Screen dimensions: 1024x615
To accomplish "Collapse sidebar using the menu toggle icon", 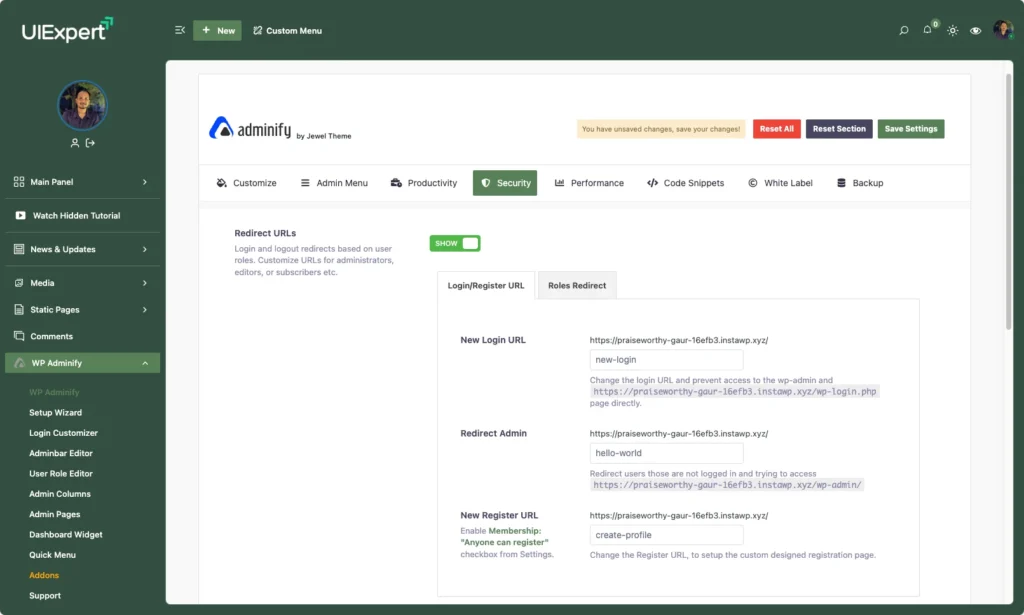I will point(180,31).
